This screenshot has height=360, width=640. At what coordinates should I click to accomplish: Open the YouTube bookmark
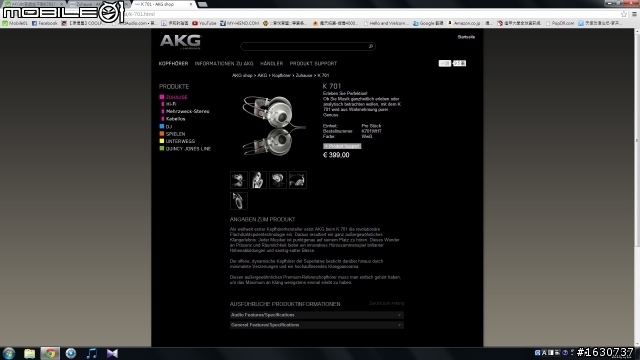coord(204,23)
